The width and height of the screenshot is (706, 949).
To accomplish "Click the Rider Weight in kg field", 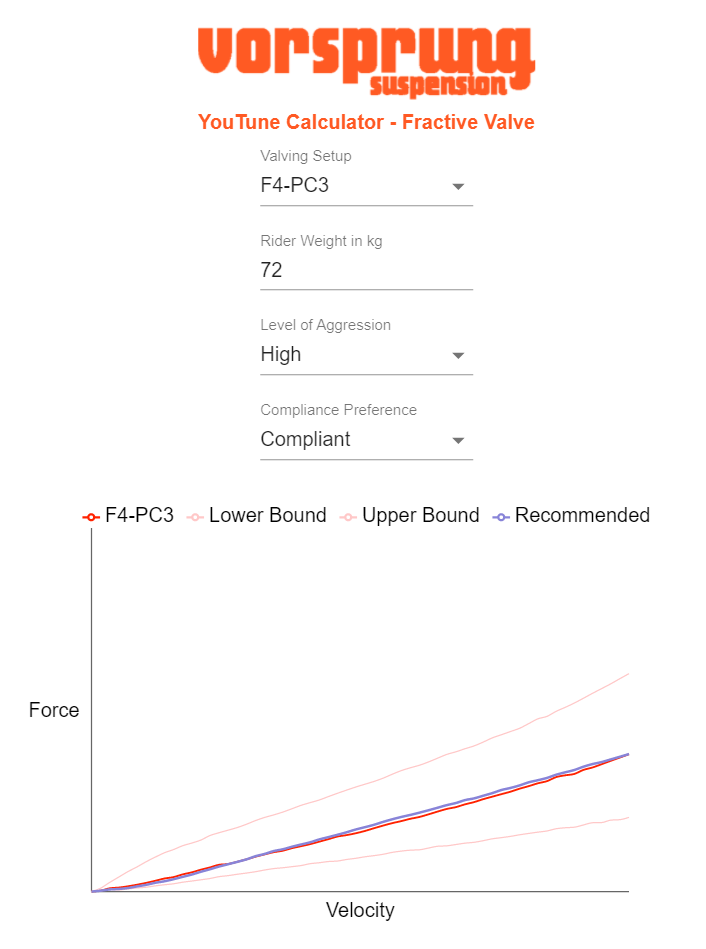I will (366, 270).
